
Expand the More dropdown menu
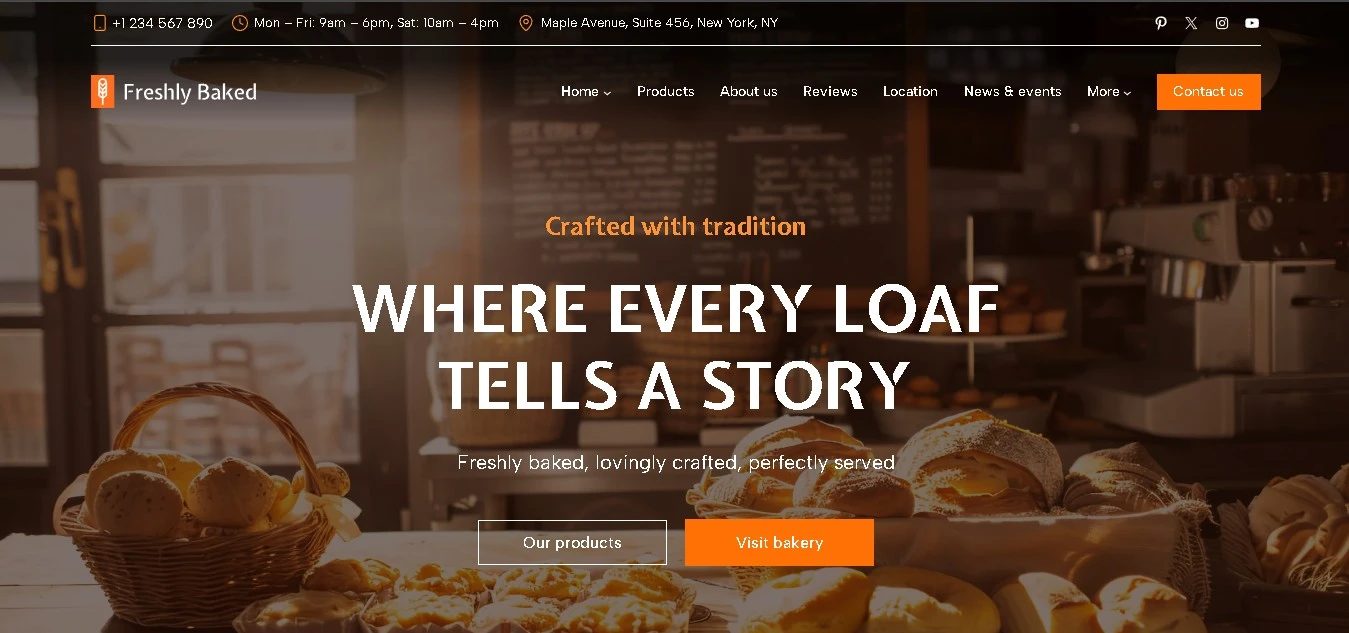(1109, 91)
